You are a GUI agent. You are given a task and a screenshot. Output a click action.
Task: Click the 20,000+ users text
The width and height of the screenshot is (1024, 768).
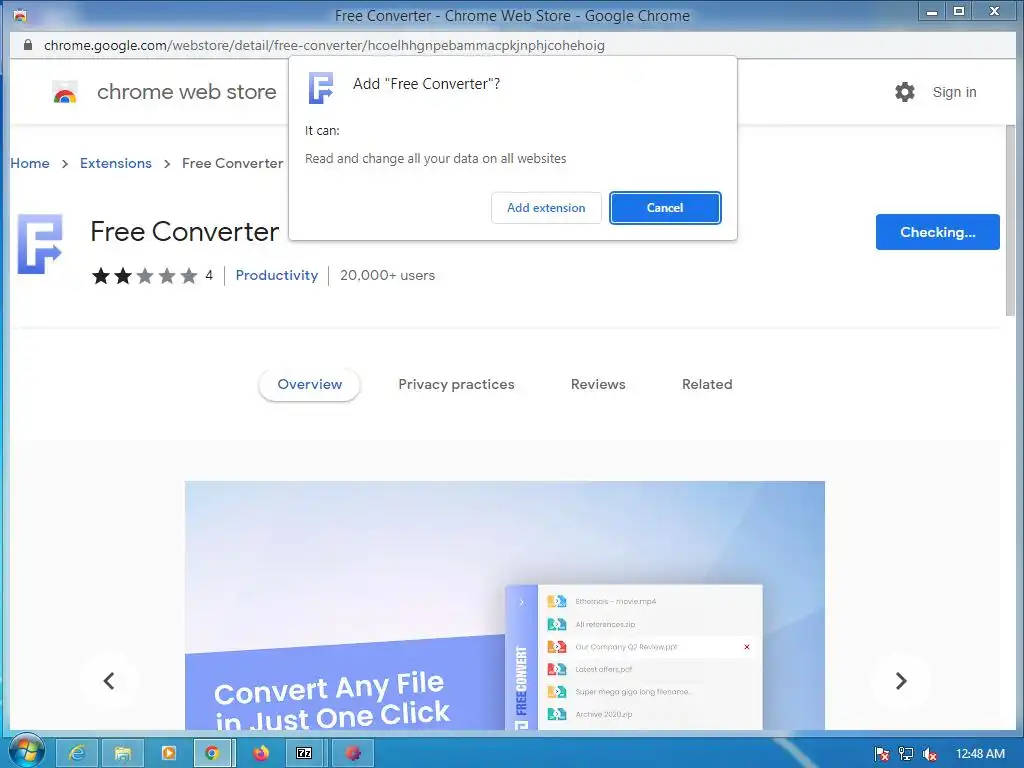tap(387, 275)
